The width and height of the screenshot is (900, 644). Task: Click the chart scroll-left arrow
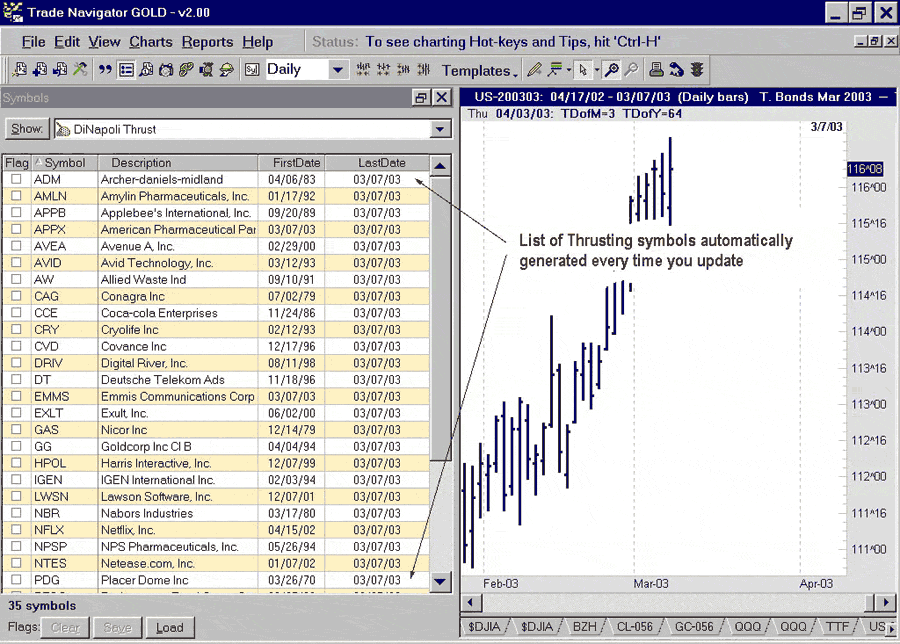(x=471, y=603)
